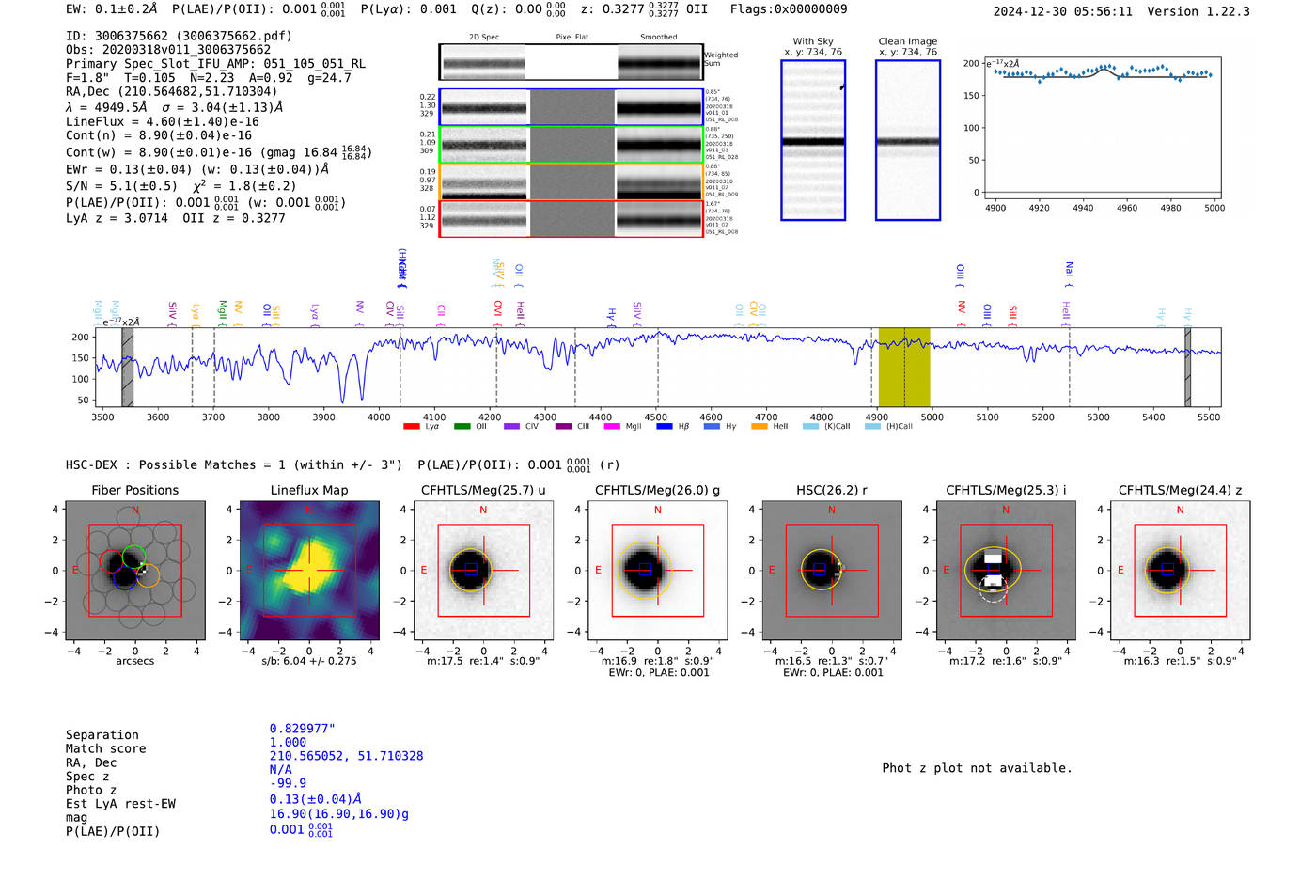The width and height of the screenshot is (1316, 896).
Task: Click the s/b: 6.04 +/- 0.275 label
Action: pos(309,662)
